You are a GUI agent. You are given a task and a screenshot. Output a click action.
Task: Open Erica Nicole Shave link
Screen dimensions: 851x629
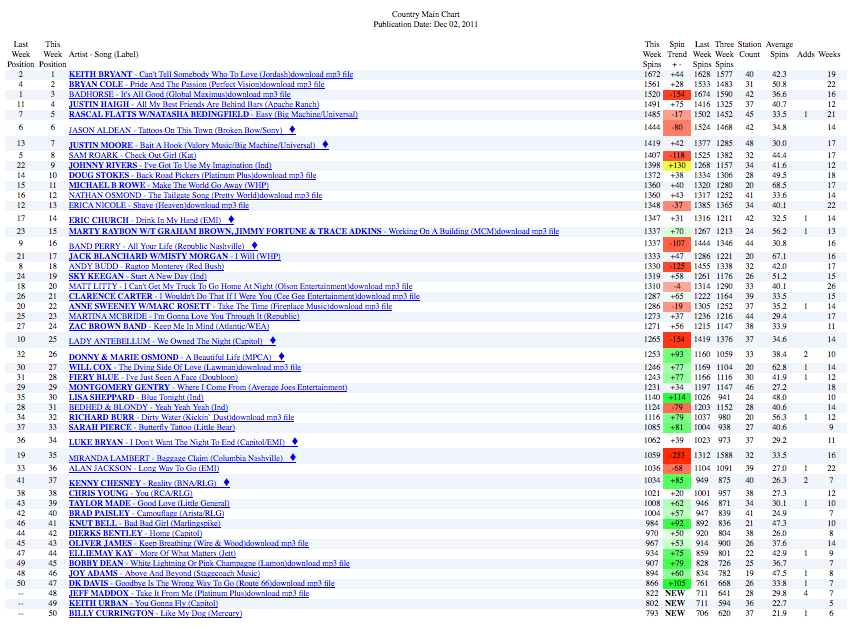[x=159, y=205]
